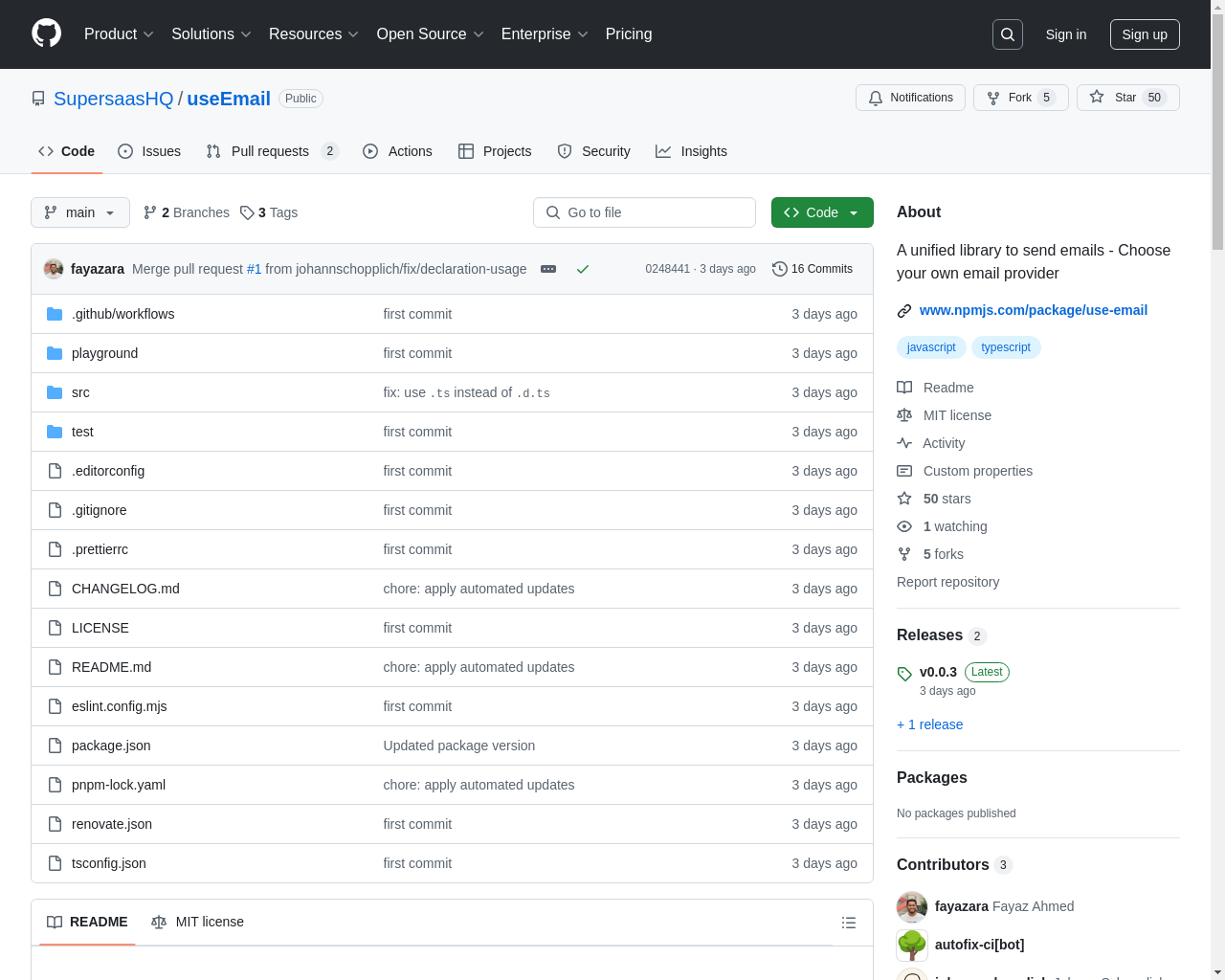Click the Sign up button
This screenshot has width=1225, height=980.
[x=1145, y=34]
